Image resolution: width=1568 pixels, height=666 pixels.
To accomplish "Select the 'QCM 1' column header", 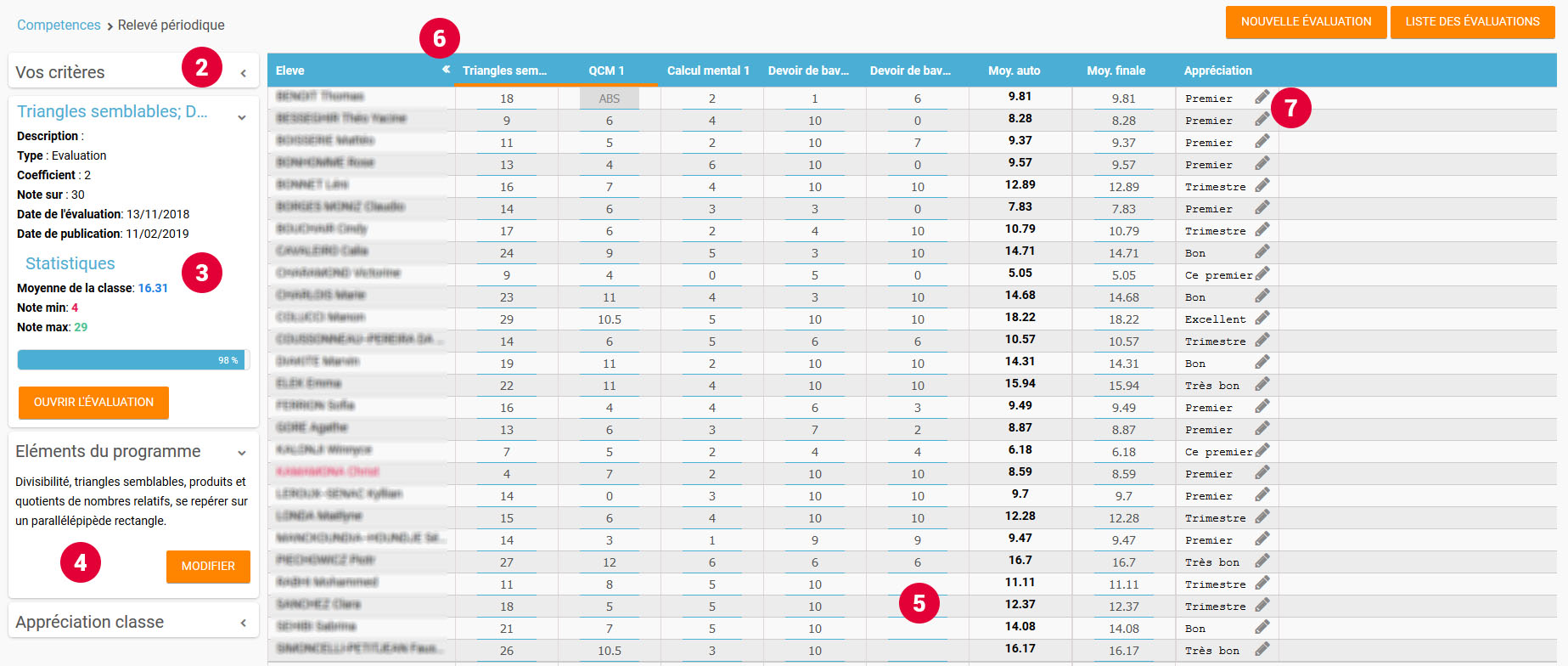I will pyautogui.click(x=606, y=71).
